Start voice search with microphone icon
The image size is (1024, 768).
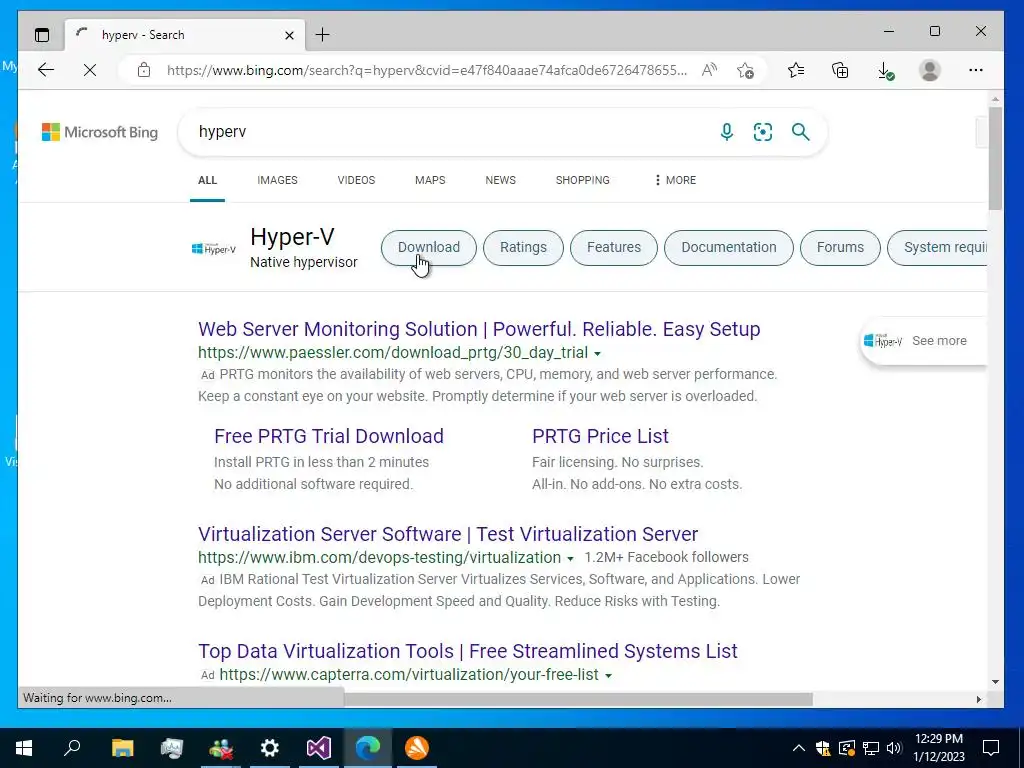(x=726, y=132)
